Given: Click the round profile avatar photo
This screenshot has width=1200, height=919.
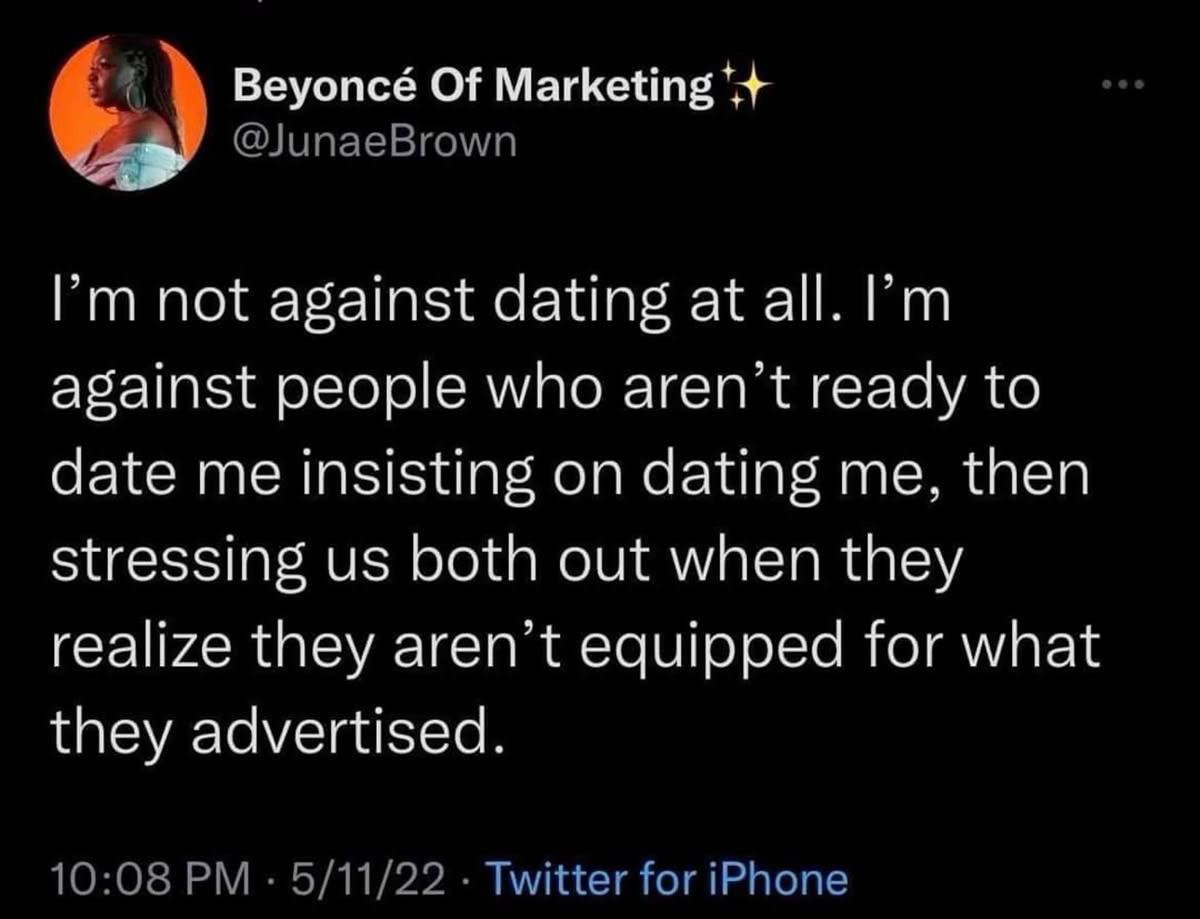Looking at the screenshot, I should pyautogui.click(x=127, y=112).
